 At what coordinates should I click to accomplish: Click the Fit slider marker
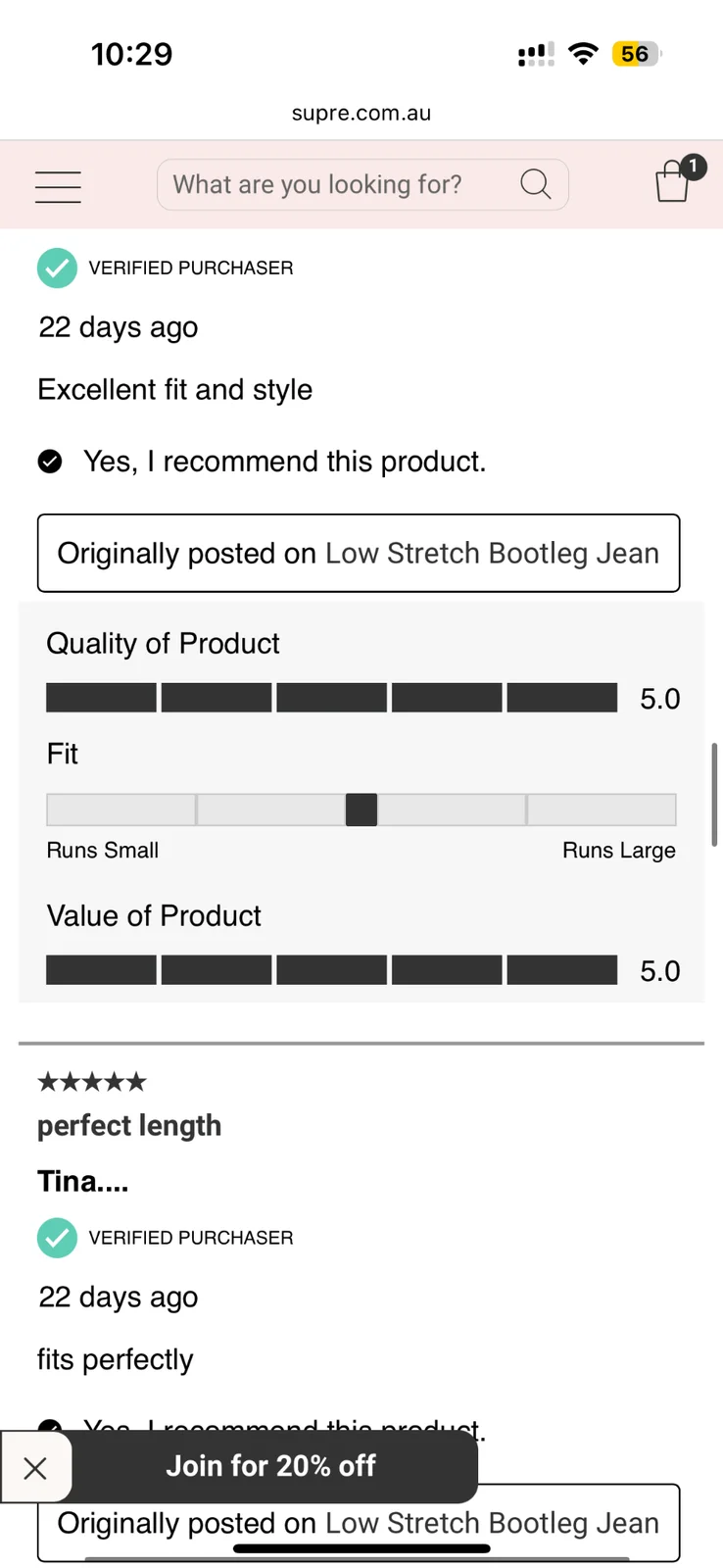coord(361,809)
